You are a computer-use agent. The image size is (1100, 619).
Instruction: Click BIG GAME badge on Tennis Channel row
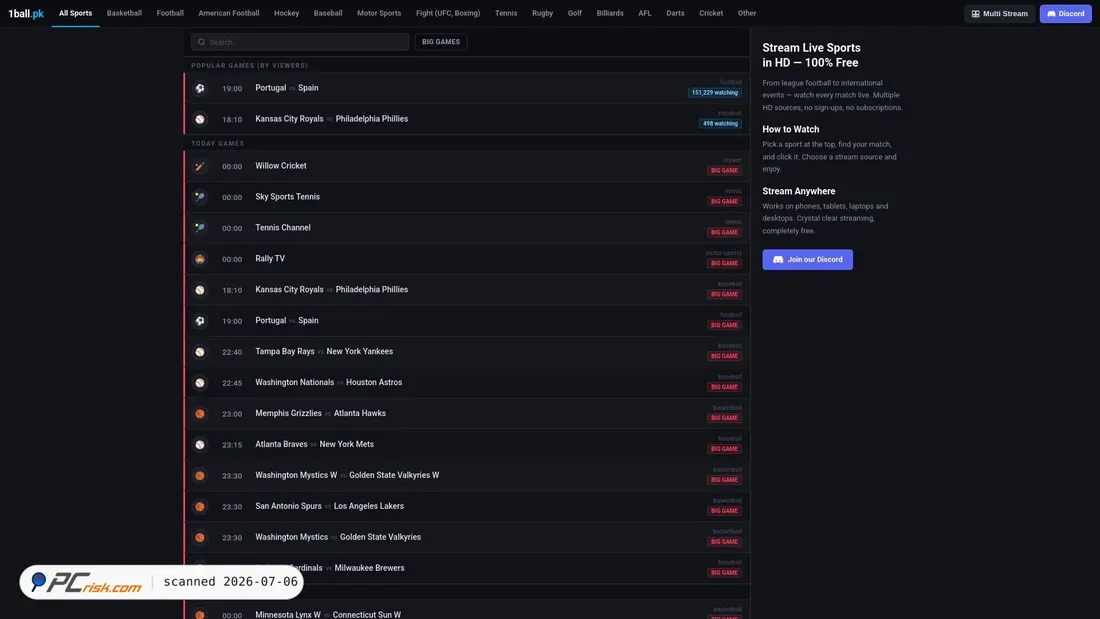click(x=724, y=232)
